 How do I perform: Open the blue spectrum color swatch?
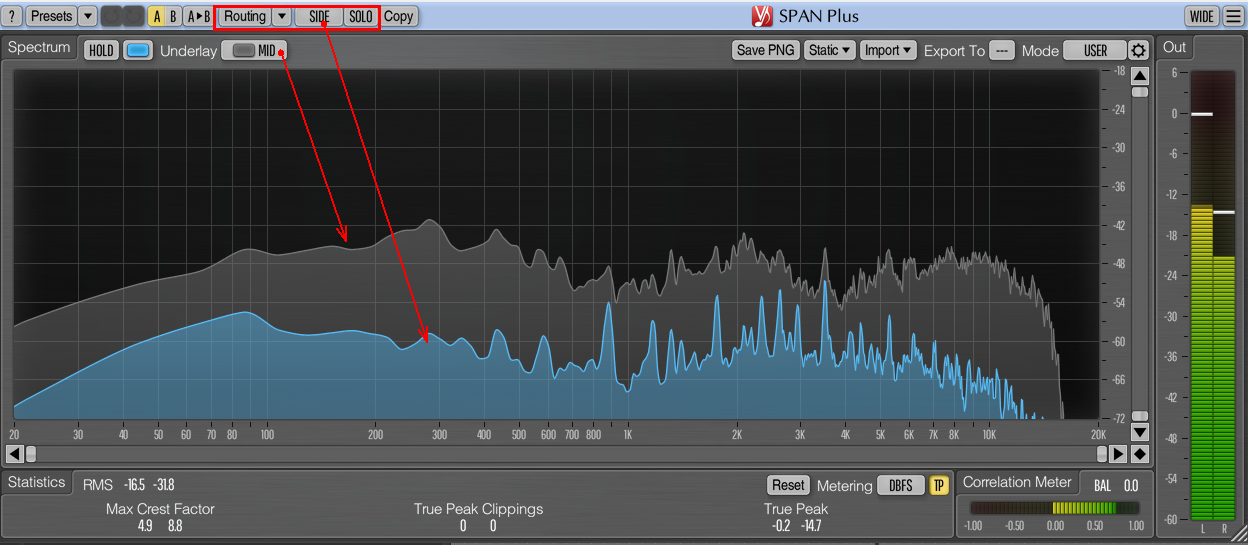point(138,50)
